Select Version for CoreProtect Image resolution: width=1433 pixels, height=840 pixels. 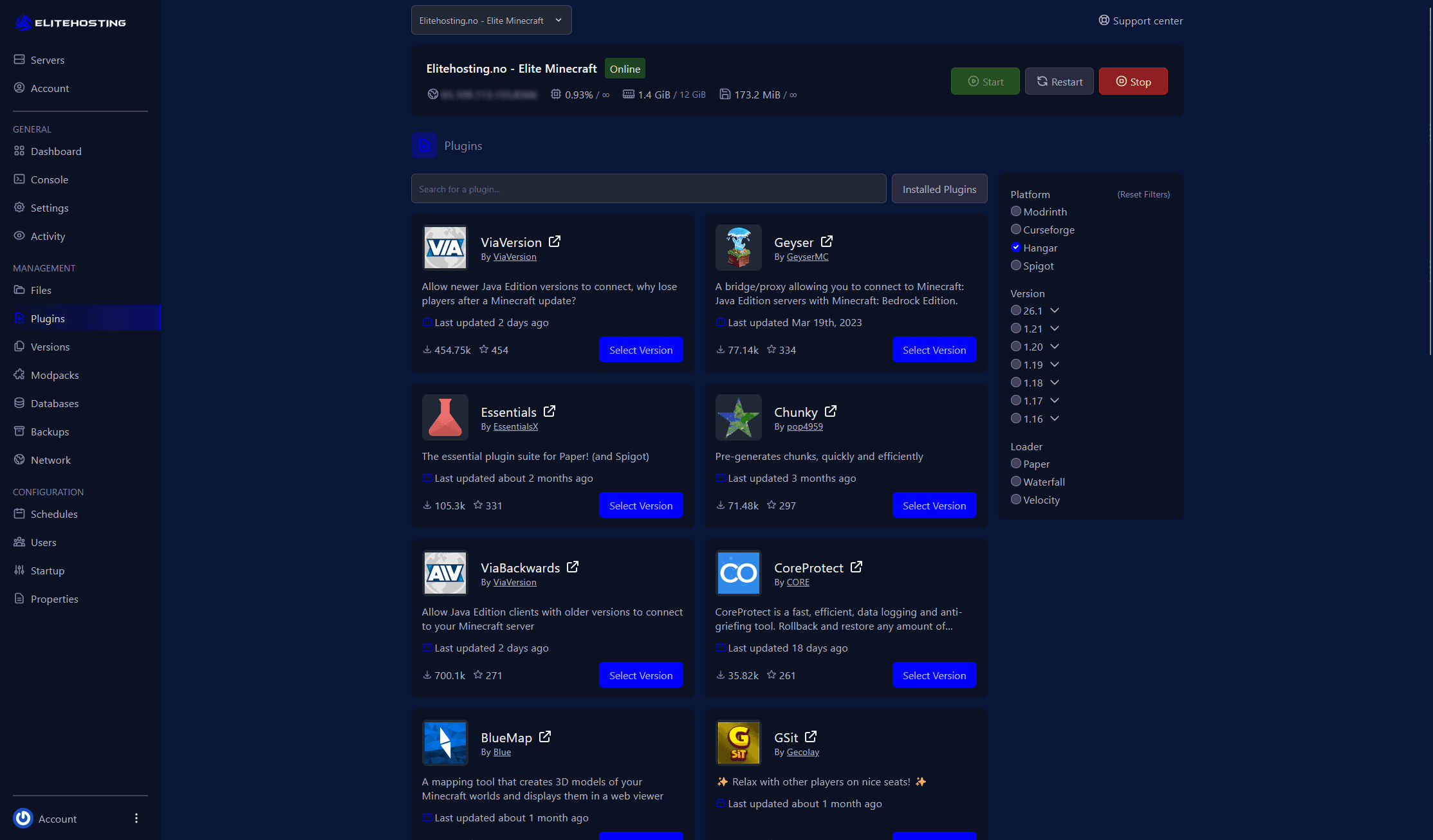tap(934, 675)
